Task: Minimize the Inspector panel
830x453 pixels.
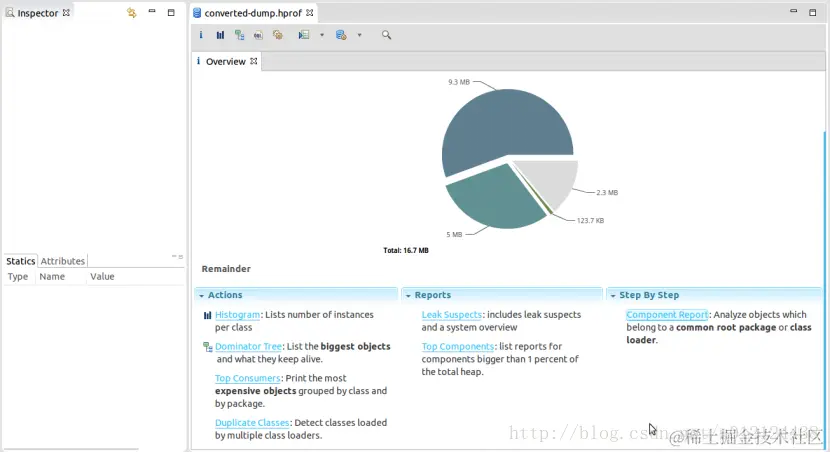Action: click(x=152, y=11)
